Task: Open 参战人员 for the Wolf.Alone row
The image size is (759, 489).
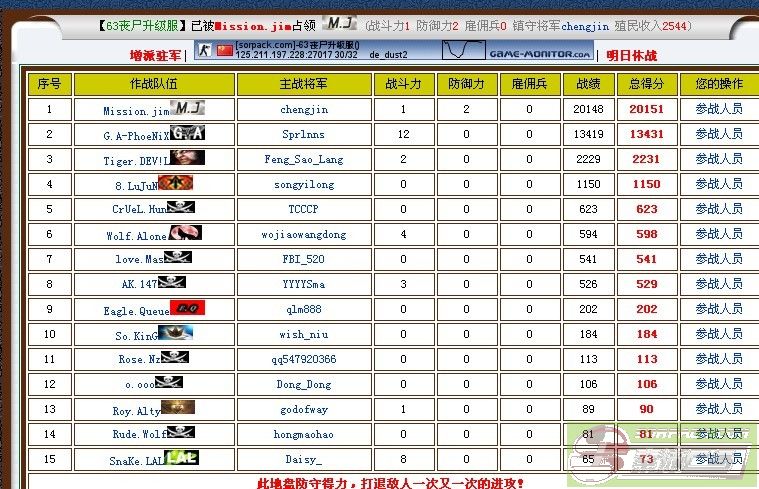Action: tap(718, 234)
